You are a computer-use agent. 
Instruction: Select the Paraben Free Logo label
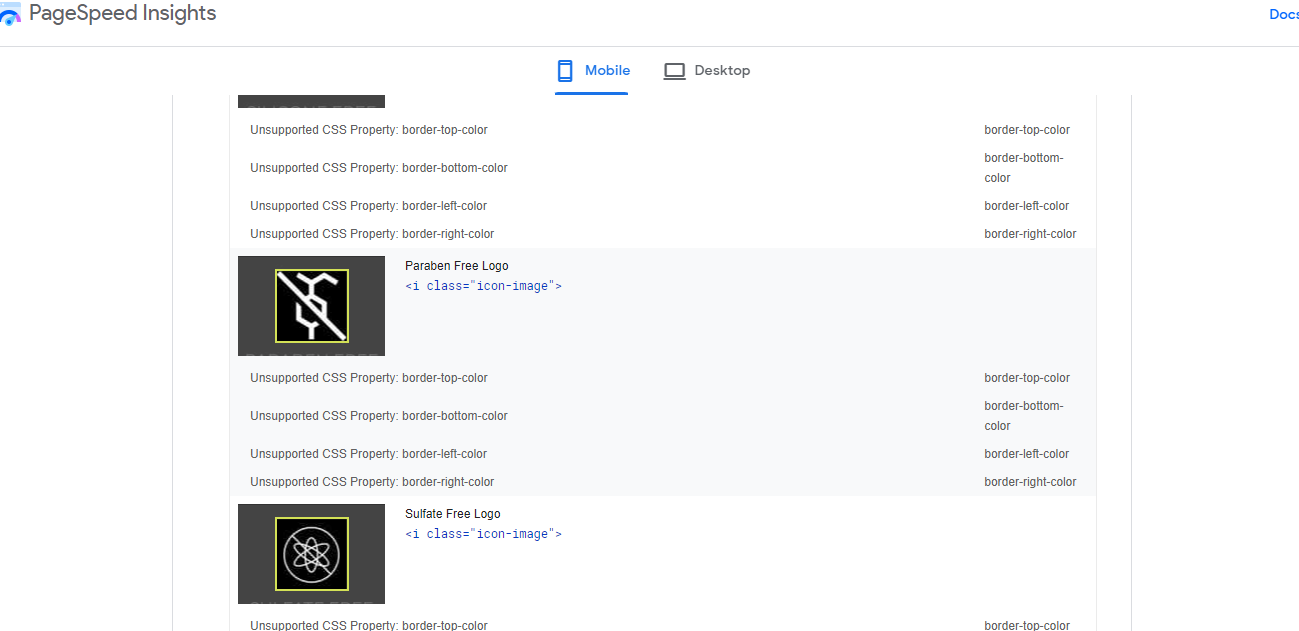click(457, 266)
